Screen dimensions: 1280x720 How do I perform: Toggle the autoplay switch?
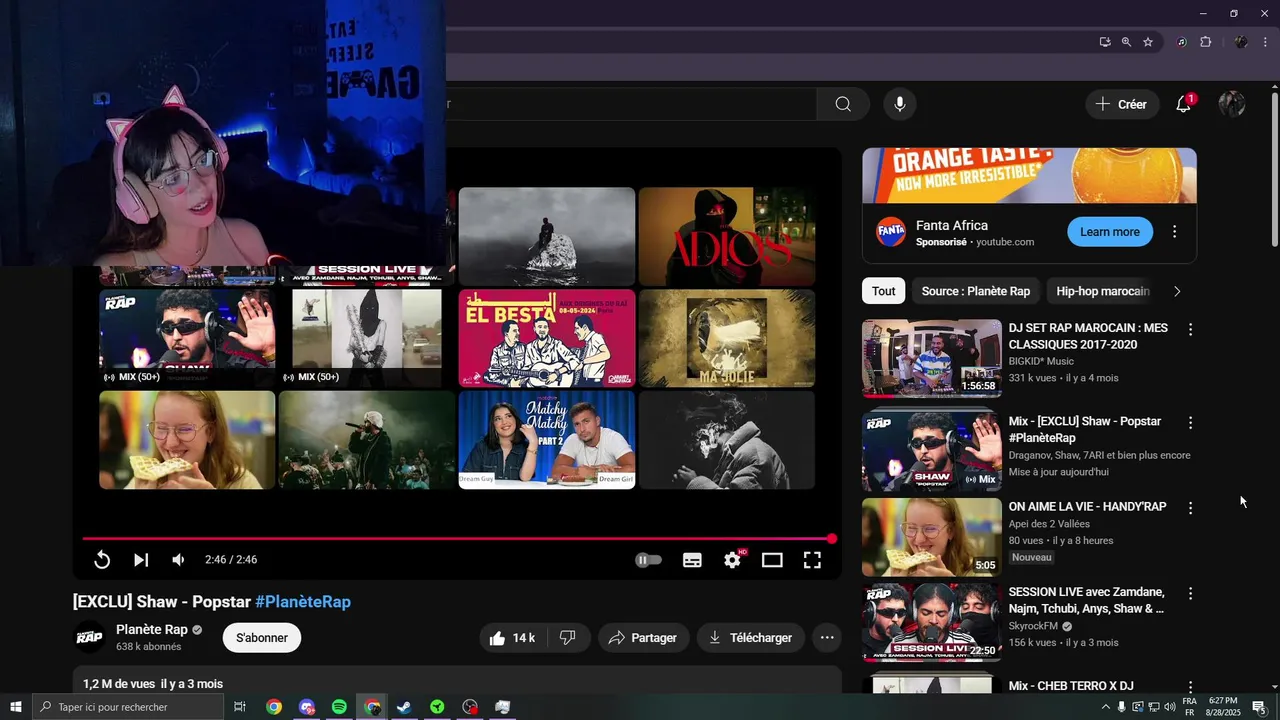[649, 560]
